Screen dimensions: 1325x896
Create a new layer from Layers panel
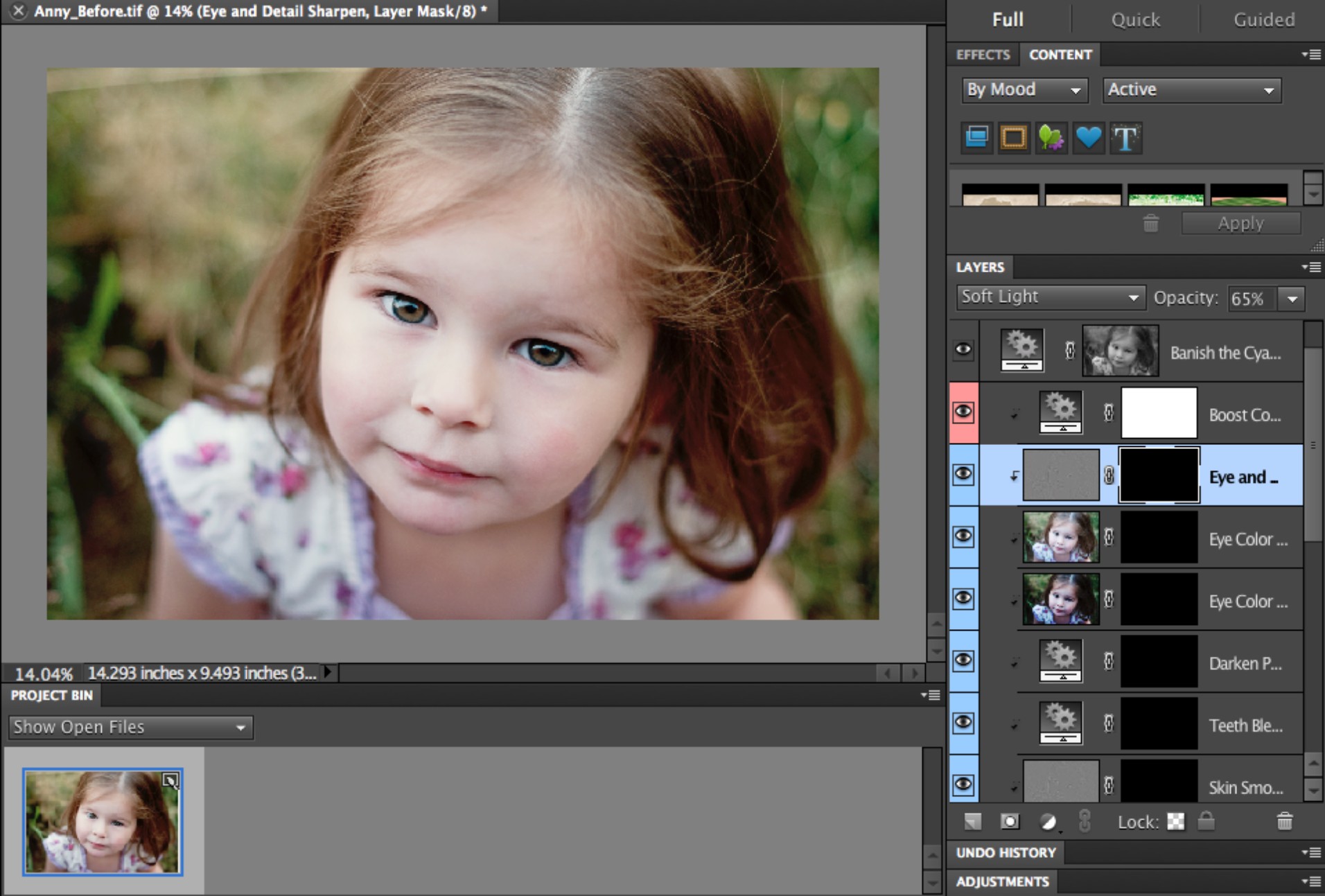click(x=973, y=822)
